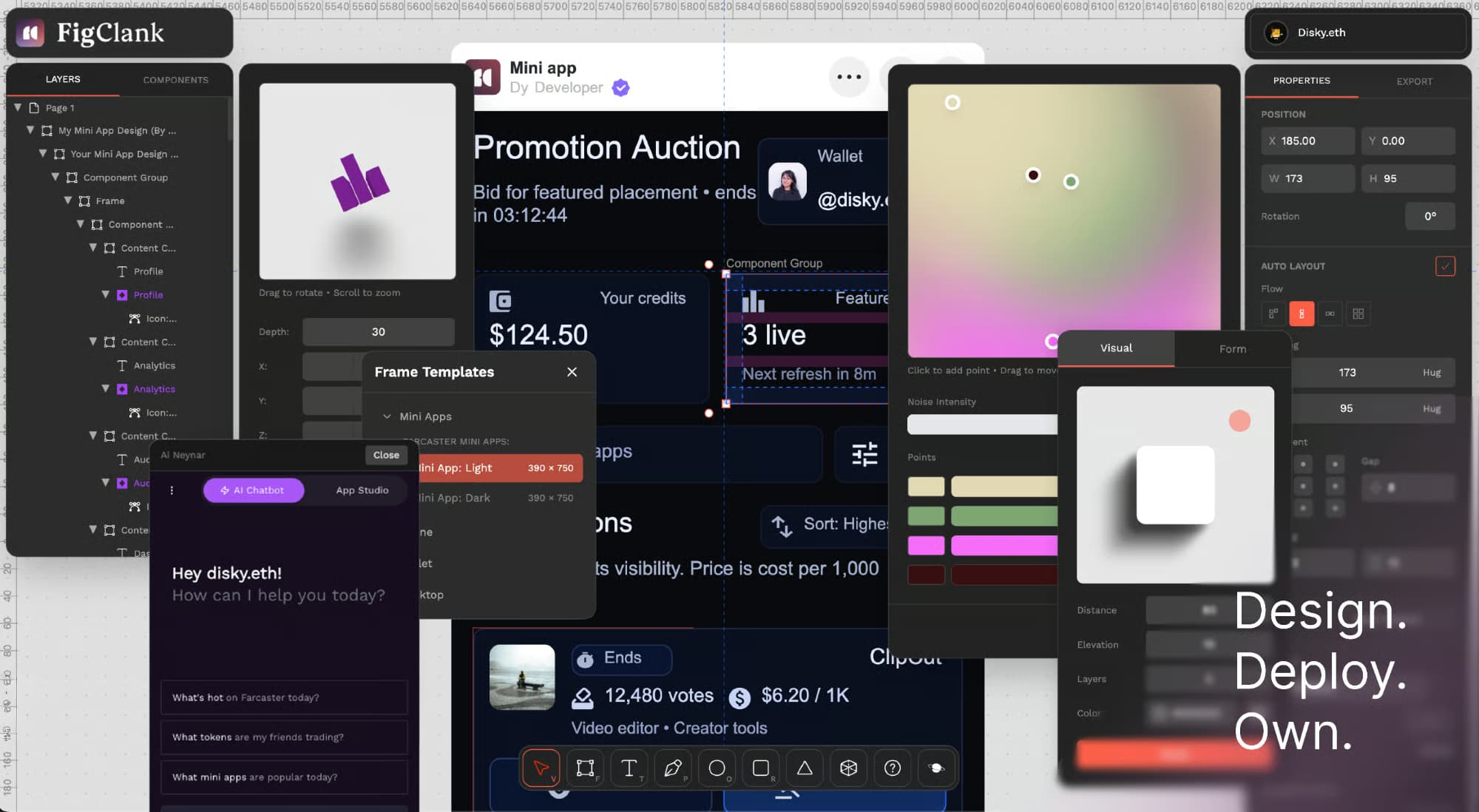Select the Triangle shape tool

coord(805,768)
